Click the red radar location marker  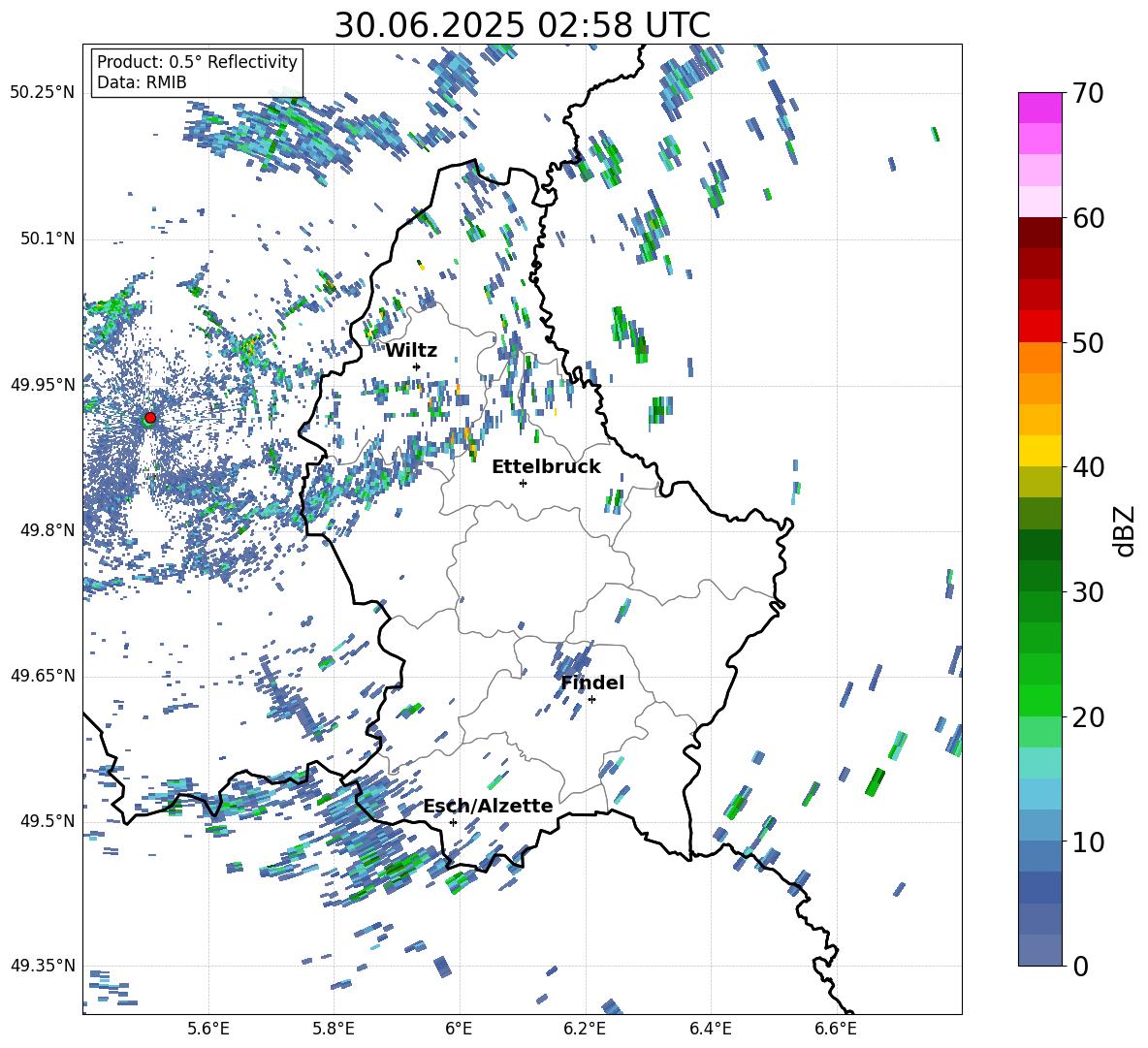tap(150, 417)
